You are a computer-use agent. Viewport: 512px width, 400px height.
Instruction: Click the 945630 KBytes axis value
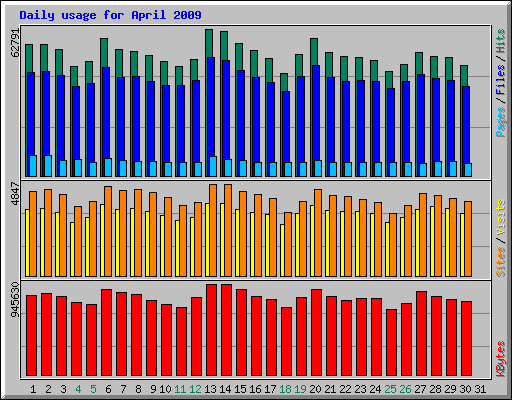click(15, 300)
